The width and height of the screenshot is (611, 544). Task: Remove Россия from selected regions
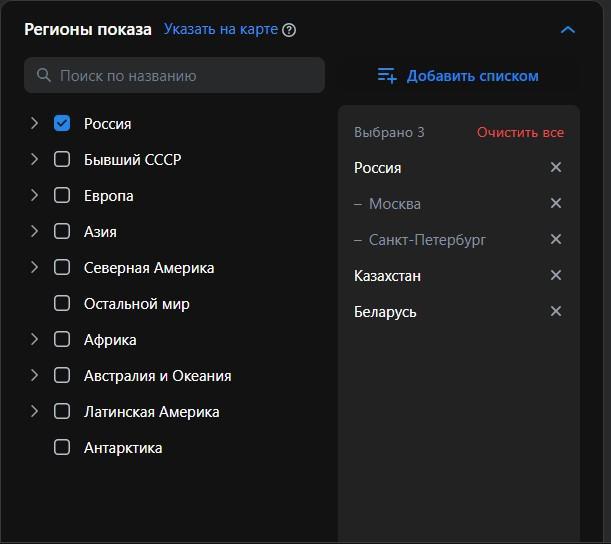pos(556,168)
